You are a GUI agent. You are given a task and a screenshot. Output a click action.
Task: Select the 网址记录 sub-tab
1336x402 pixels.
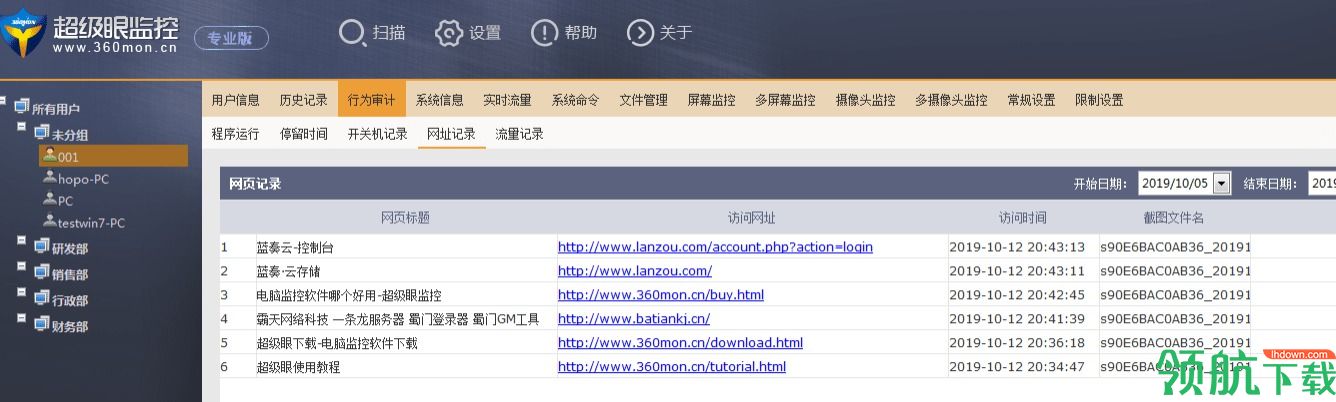(x=452, y=134)
